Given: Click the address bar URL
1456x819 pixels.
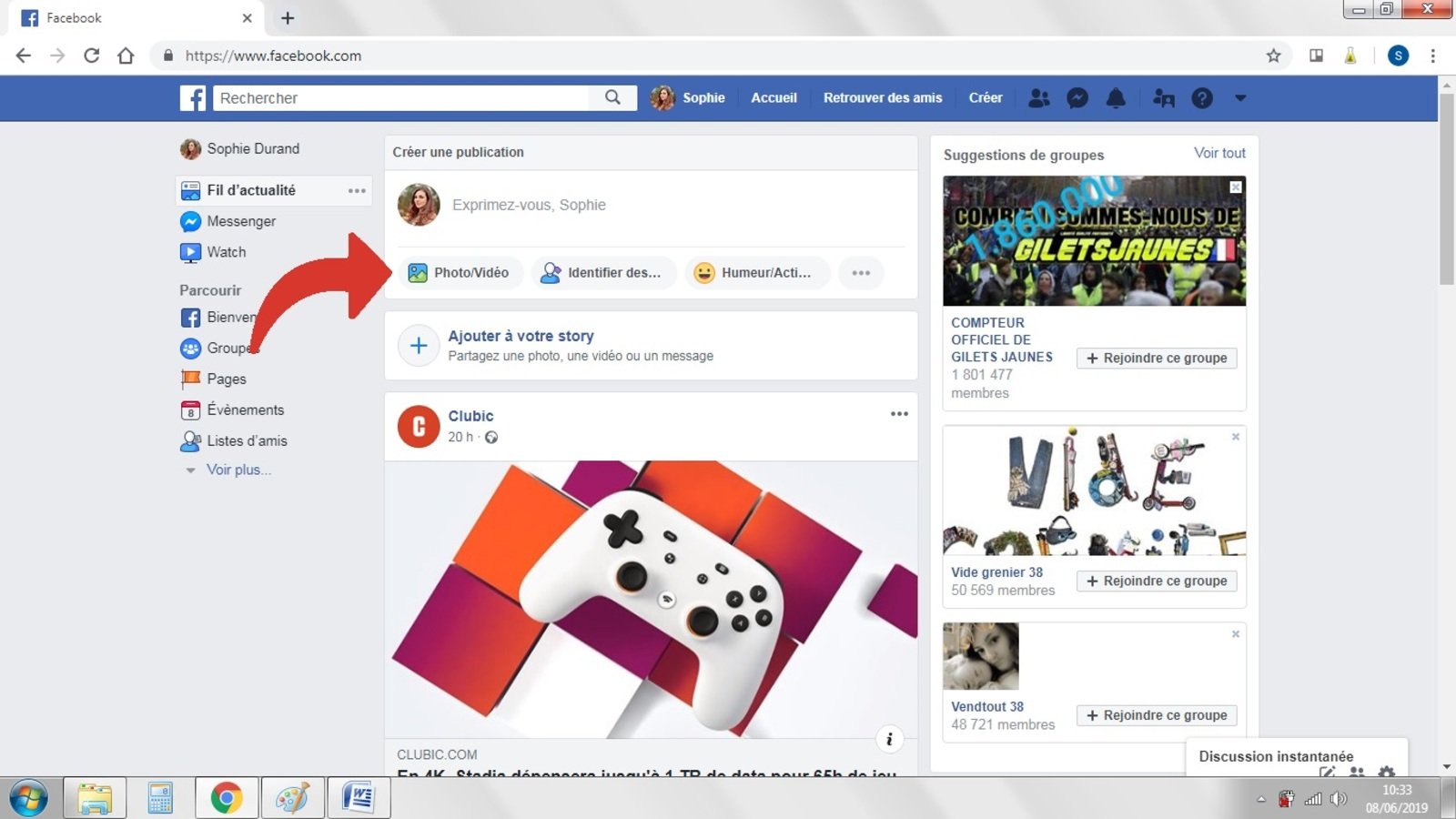Looking at the screenshot, I should click(273, 56).
